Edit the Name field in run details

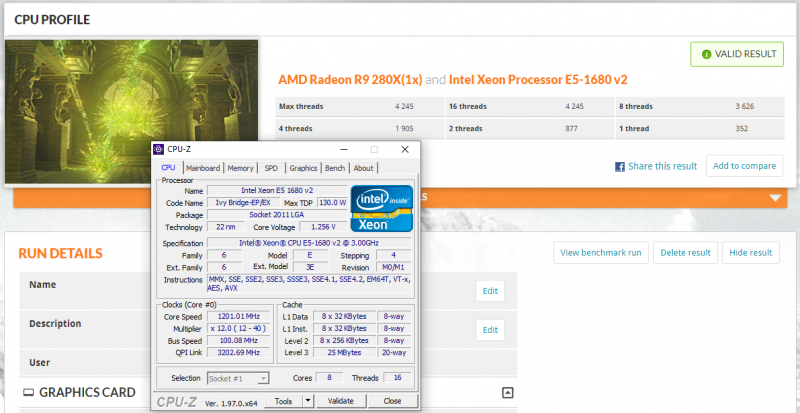click(x=490, y=291)
